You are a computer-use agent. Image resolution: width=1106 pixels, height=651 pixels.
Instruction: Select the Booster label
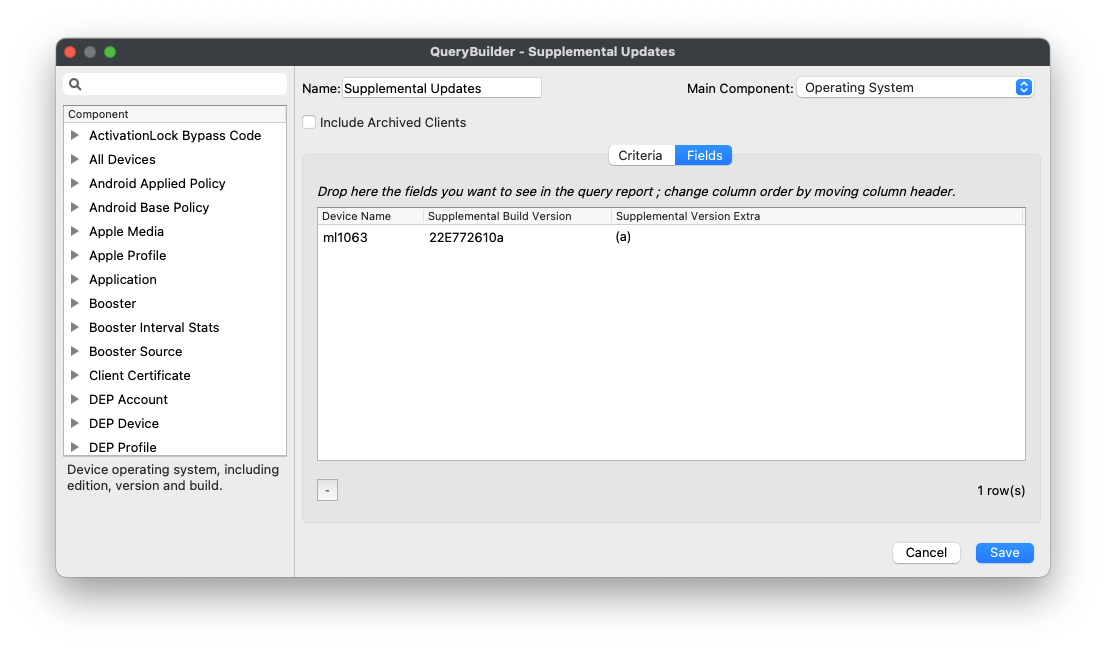click(112, 303)
